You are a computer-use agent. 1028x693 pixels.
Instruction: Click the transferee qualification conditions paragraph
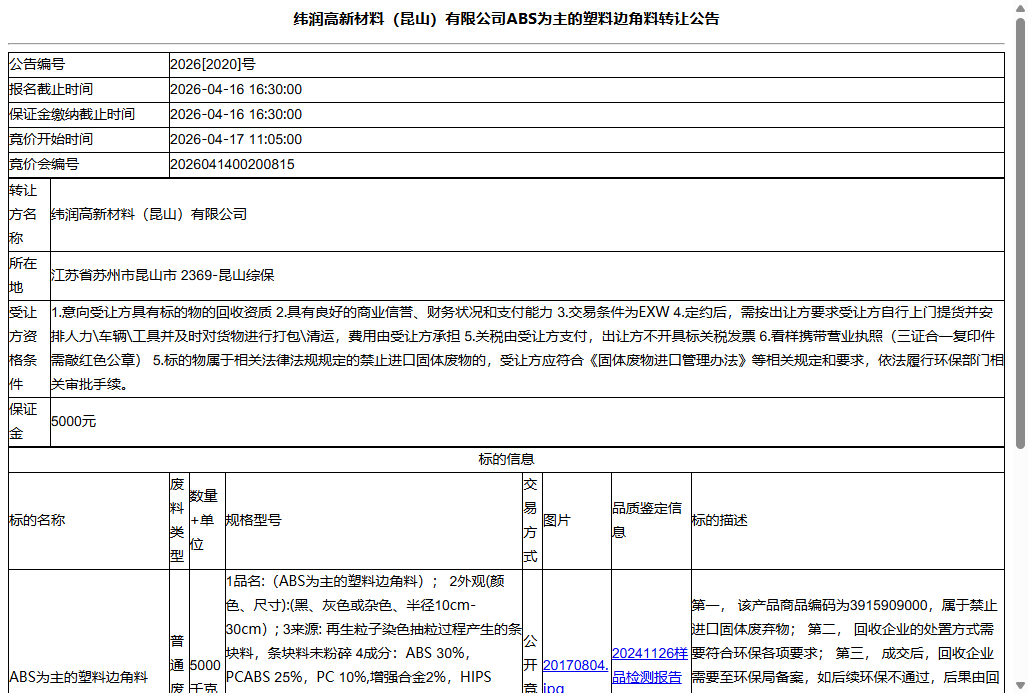[527, 349]
